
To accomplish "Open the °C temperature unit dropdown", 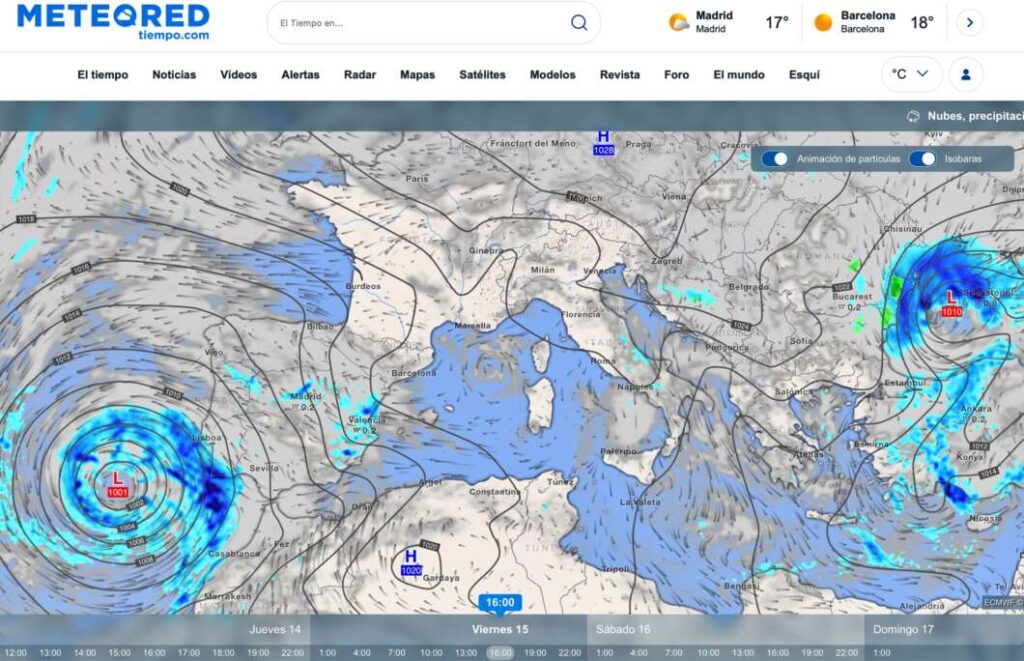I will (x=911, y=74).
